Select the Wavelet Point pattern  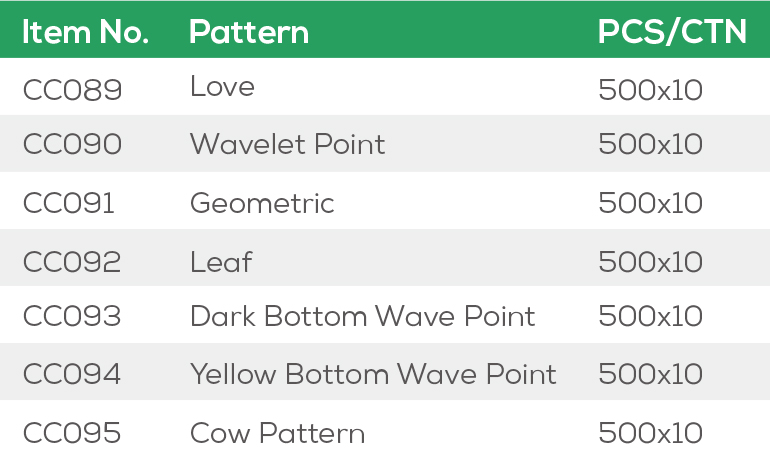[287, 145]
